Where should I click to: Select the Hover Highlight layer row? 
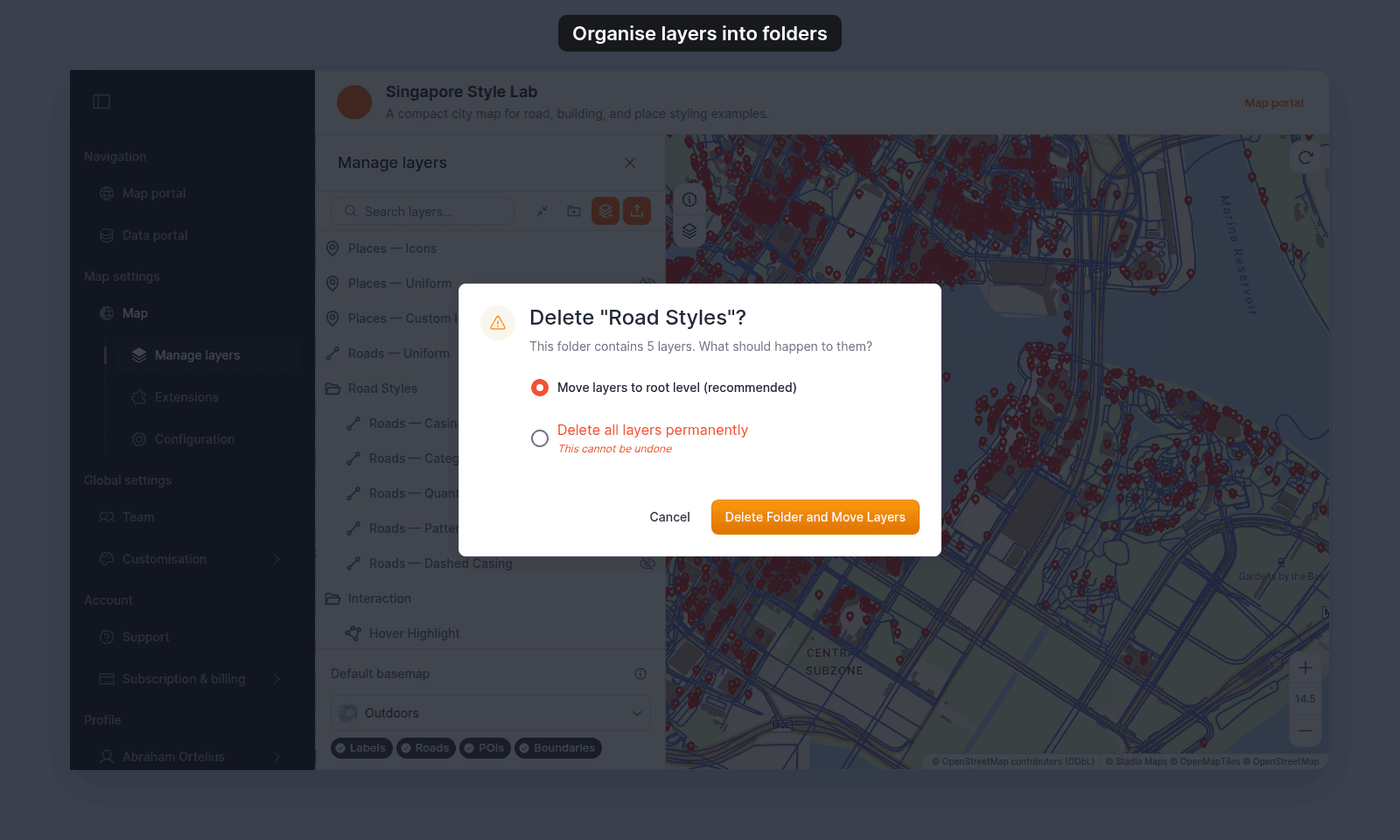pos(490,633)
